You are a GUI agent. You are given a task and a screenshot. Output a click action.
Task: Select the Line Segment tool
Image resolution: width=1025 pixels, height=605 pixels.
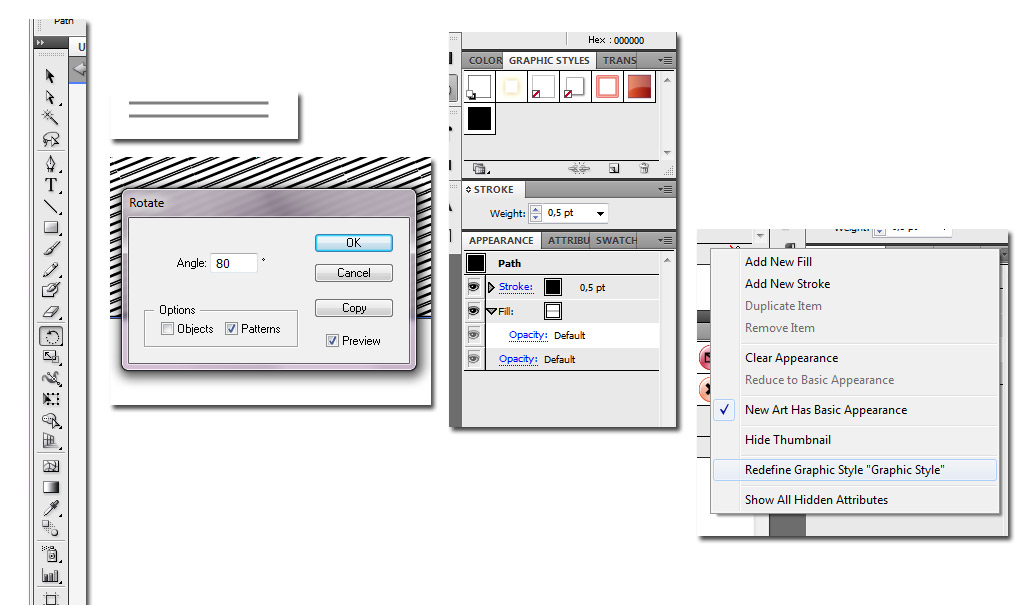click(x=50, y=206)
